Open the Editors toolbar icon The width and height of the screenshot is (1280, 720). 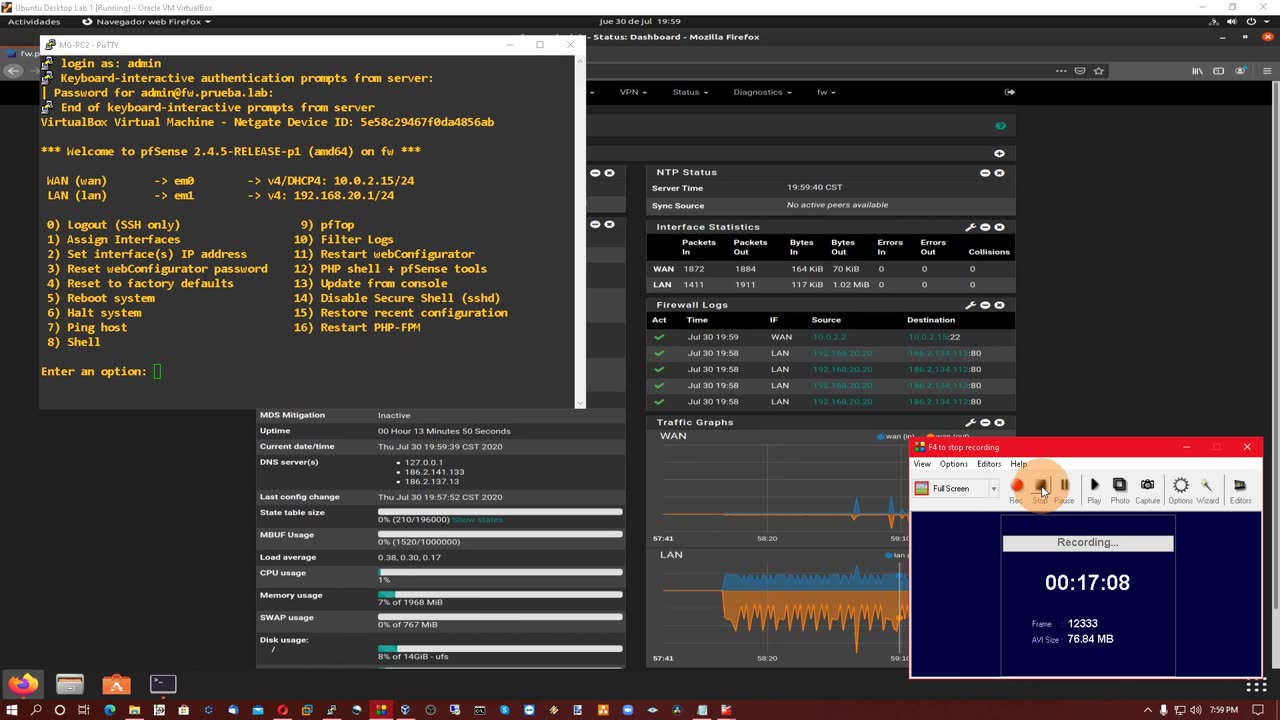(1240, 489)
